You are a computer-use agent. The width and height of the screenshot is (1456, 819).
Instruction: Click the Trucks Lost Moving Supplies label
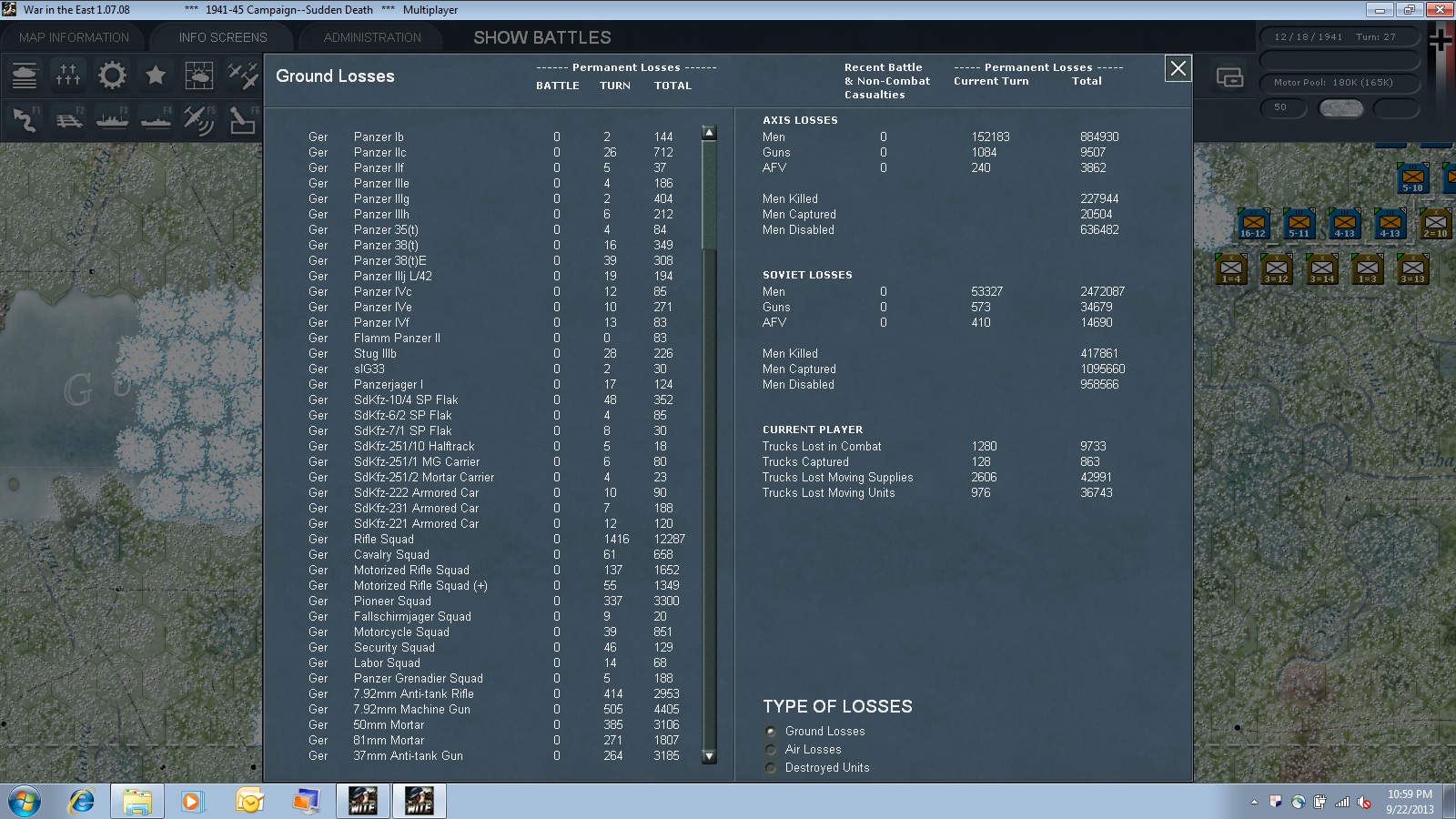point(837,477)
